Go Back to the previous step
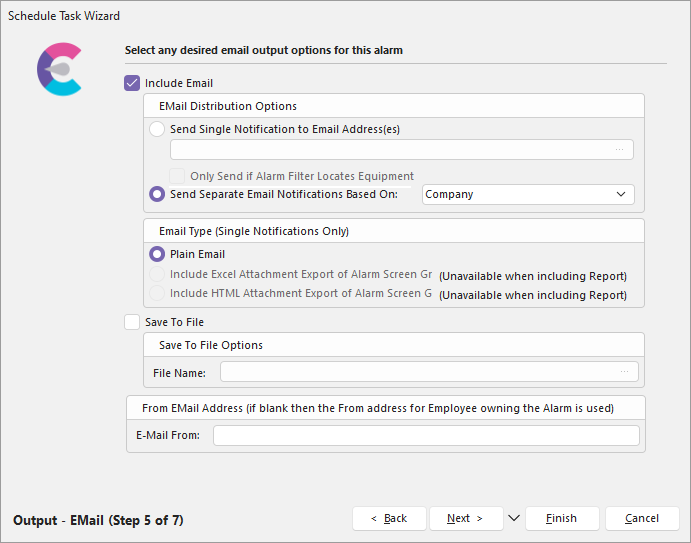This screenshot has width=691, height=543. click(x=389, y=518)
